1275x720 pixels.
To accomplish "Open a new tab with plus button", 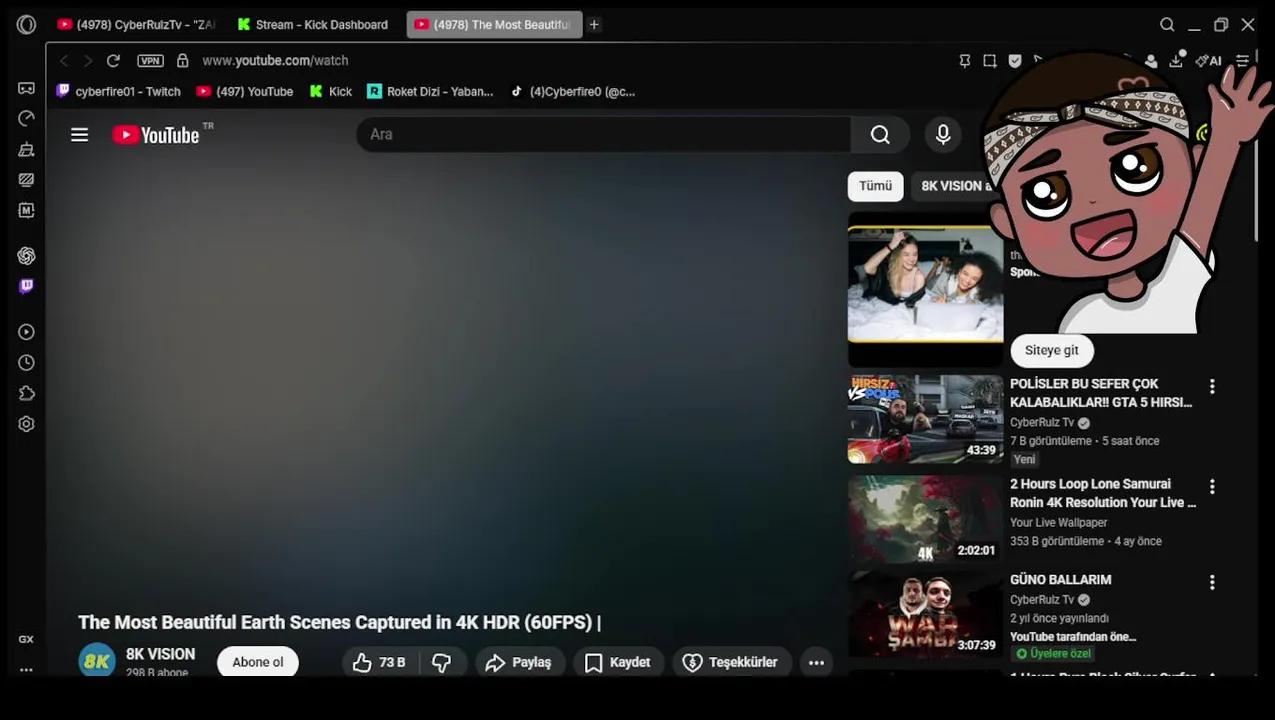I will click(x=594, y=25).
